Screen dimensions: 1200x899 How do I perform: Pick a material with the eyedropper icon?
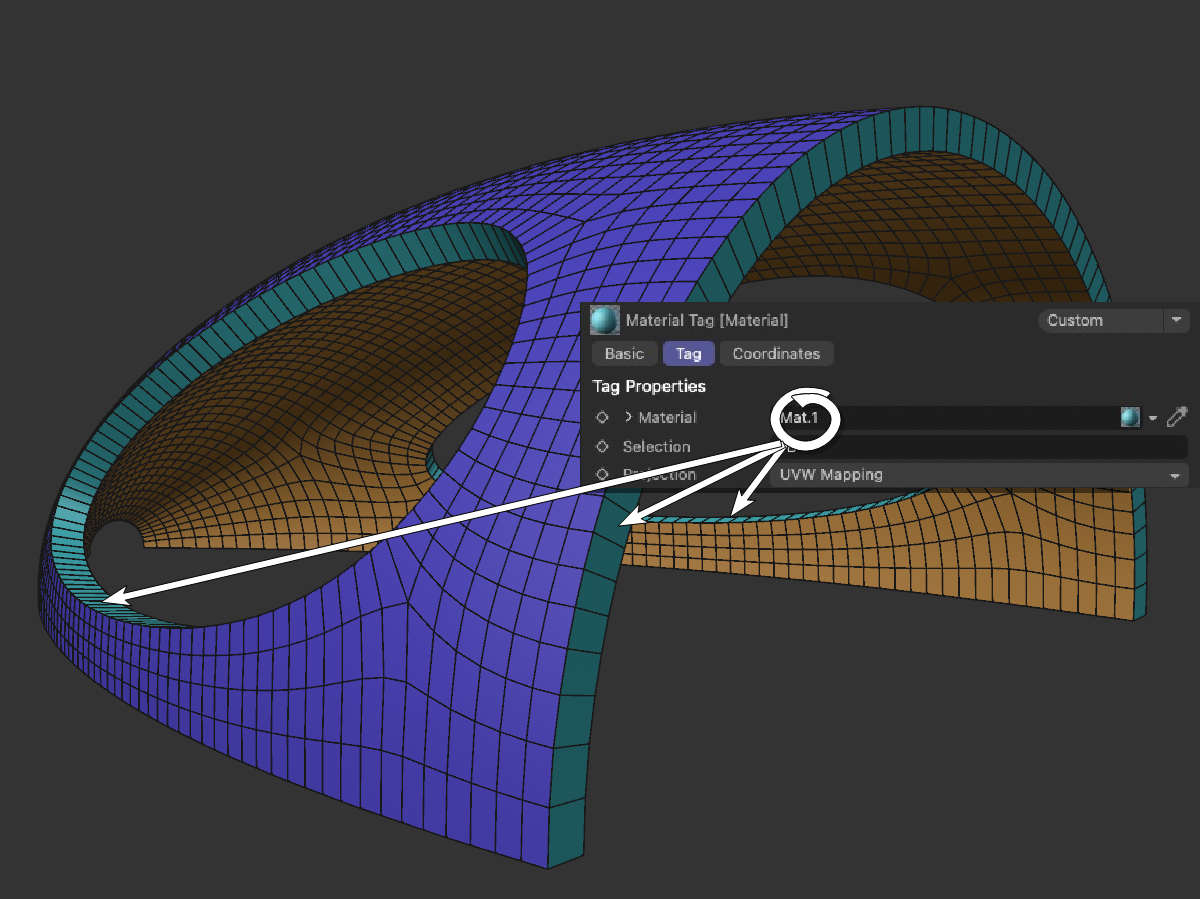[x=1177, y=417]
